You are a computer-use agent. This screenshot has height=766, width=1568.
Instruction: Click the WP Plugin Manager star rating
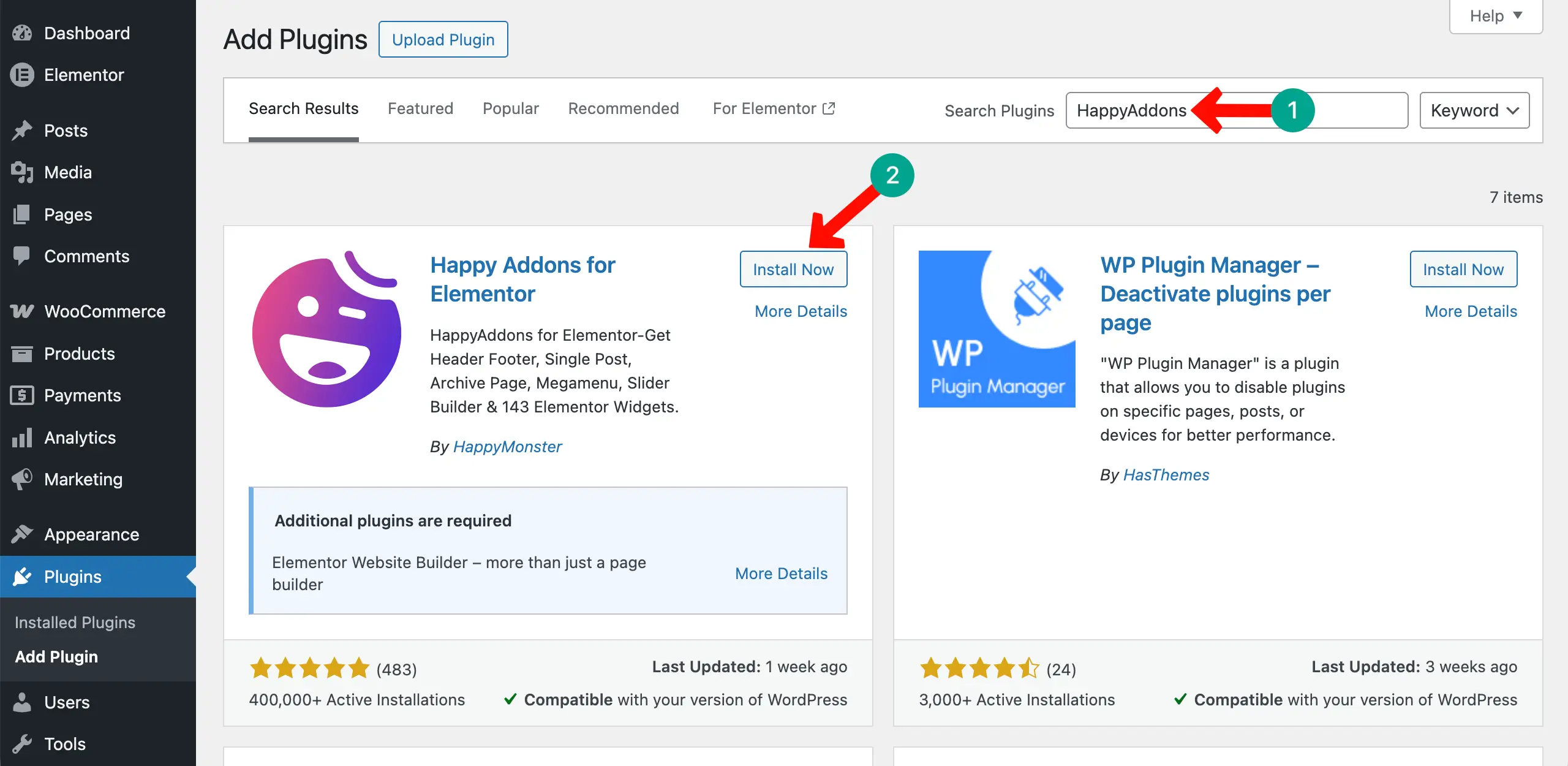980,668
